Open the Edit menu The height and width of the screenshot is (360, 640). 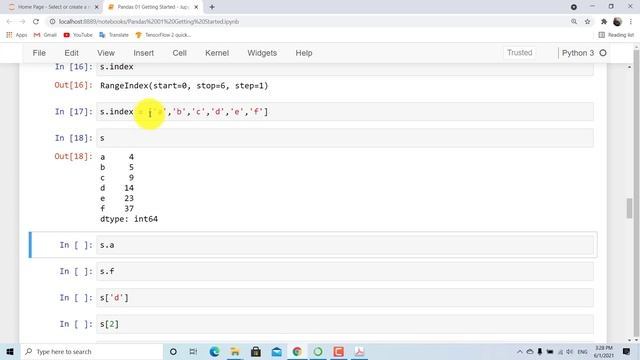click(71, 53)
